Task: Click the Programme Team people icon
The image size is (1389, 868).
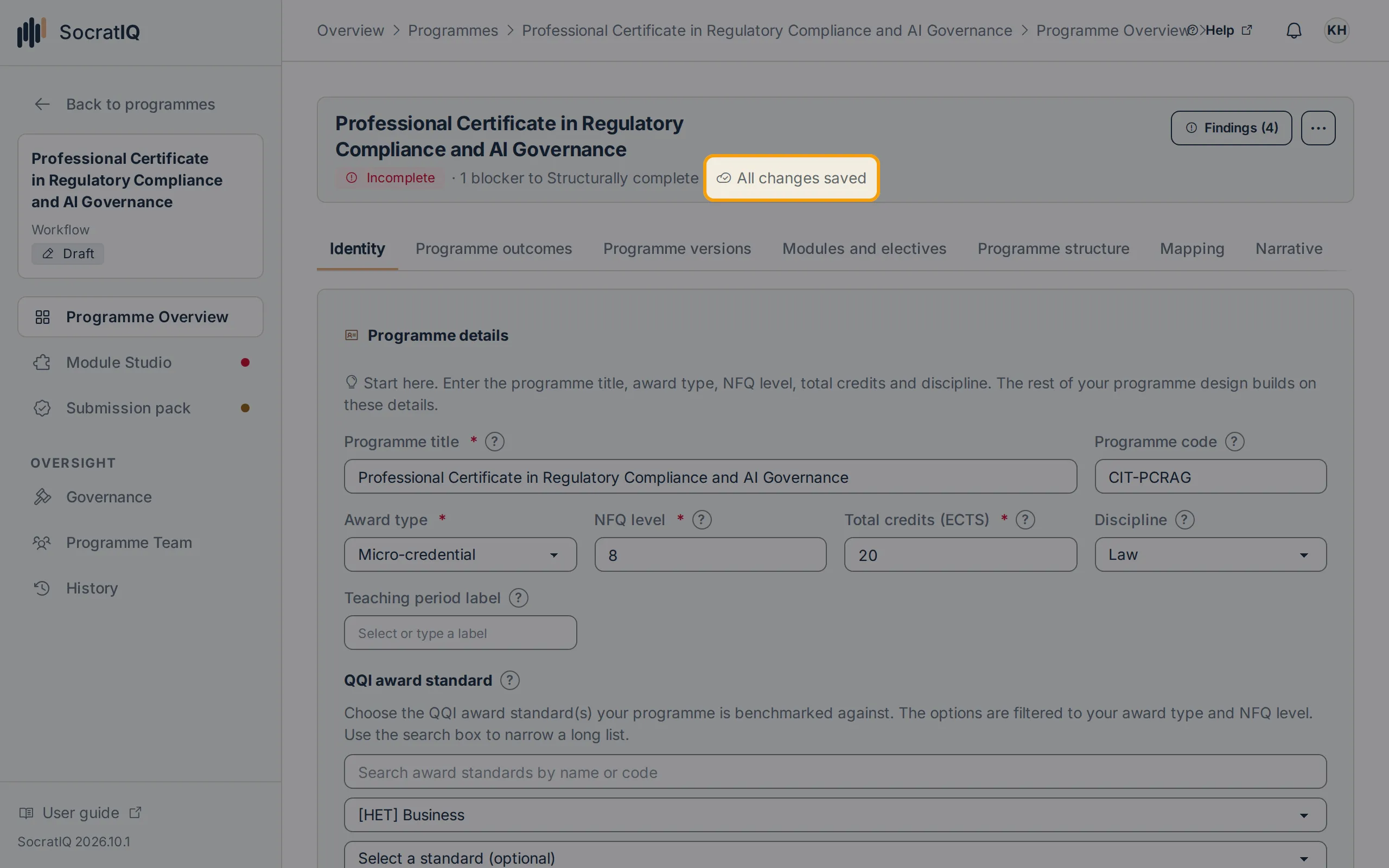Action: pos(42,542)
